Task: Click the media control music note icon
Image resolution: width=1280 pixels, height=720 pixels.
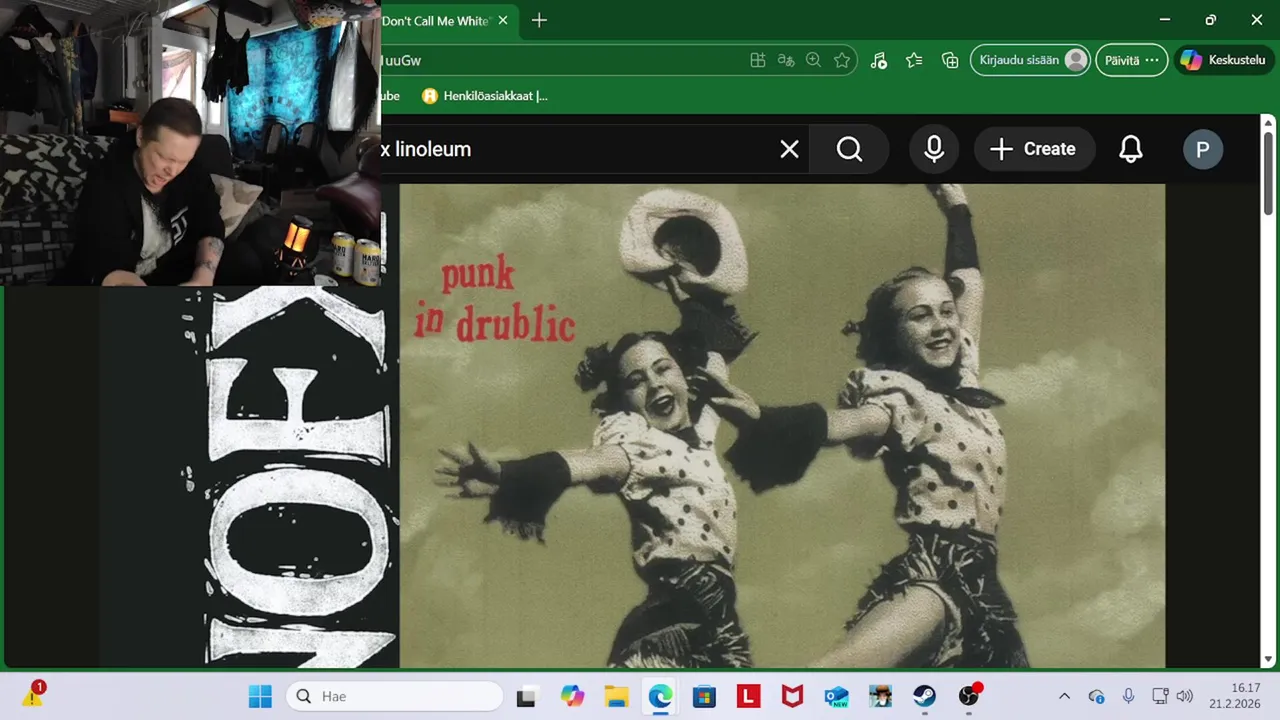Action: point(878,60)
